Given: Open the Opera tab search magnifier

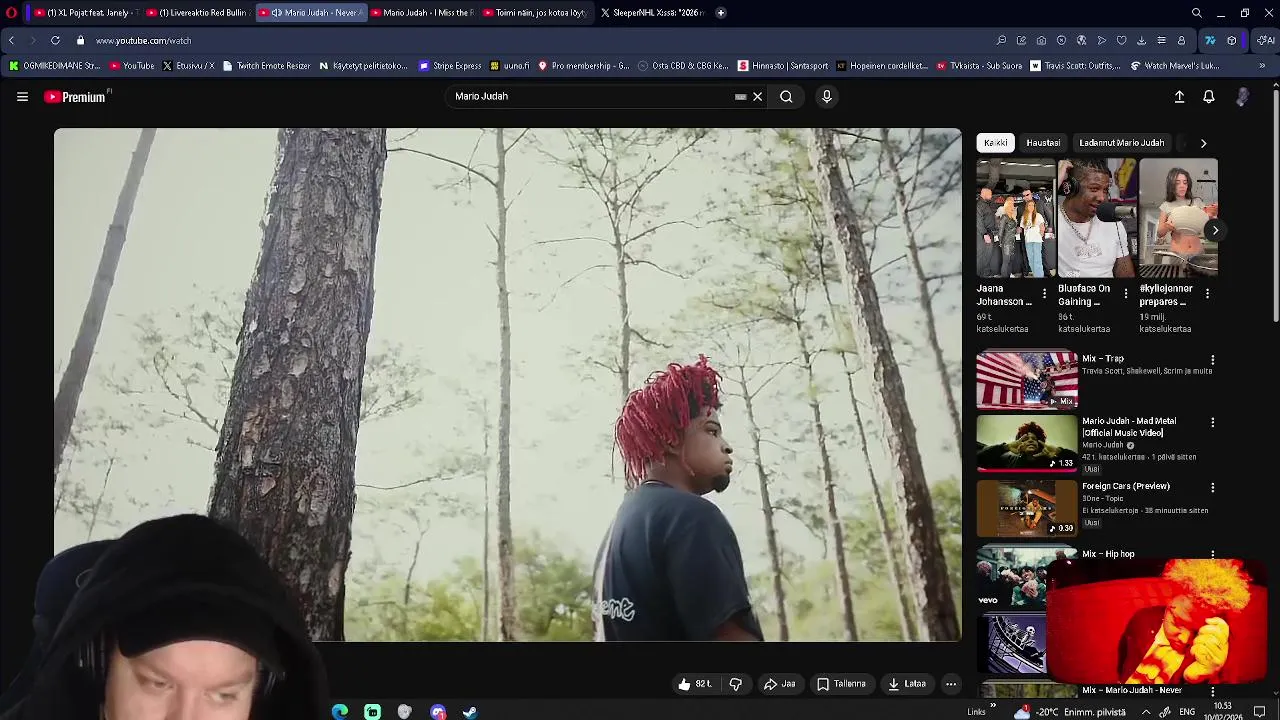Looking at the screenshot, I should pyautogui.click(x=1197, y=13).
